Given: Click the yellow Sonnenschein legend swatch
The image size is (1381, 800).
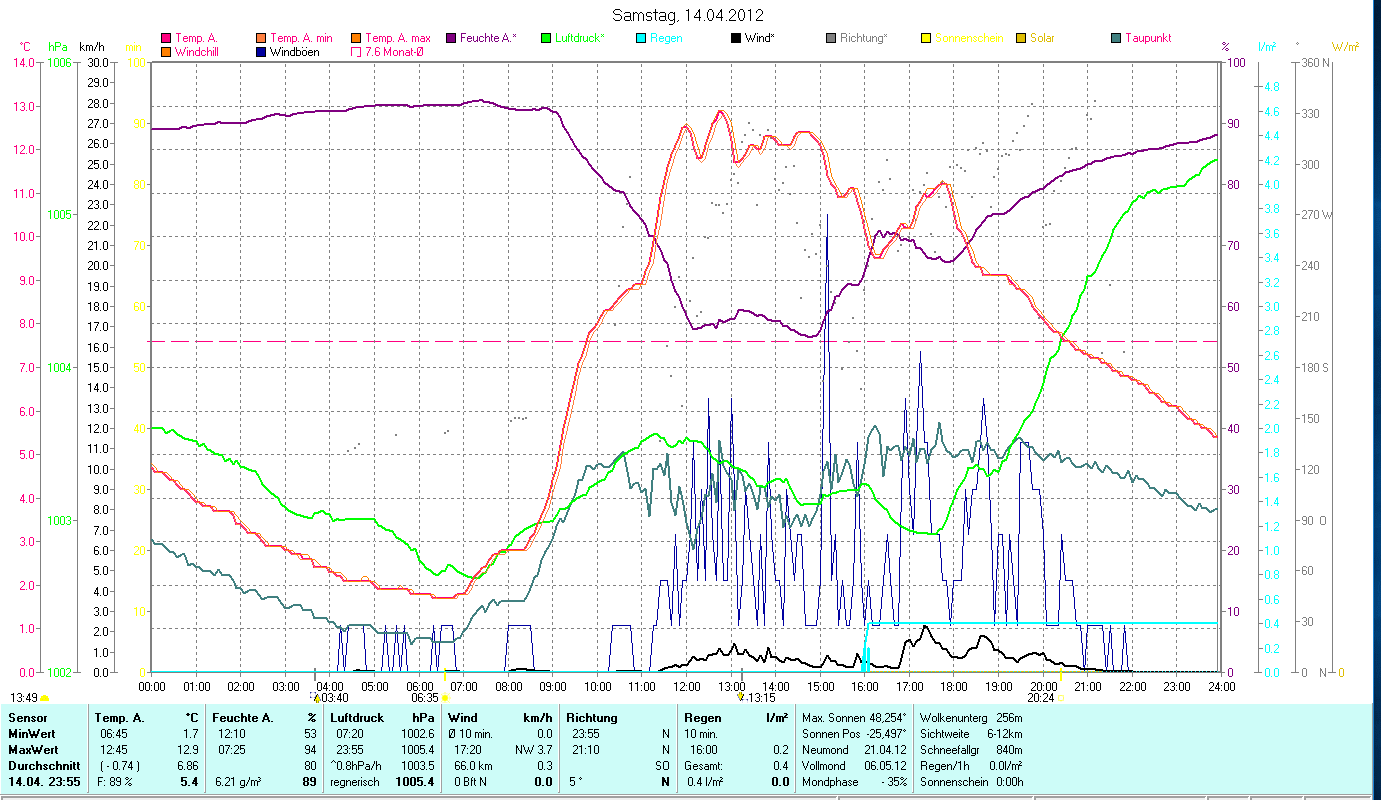Looking at the screenshot, I should click(926, 38).
